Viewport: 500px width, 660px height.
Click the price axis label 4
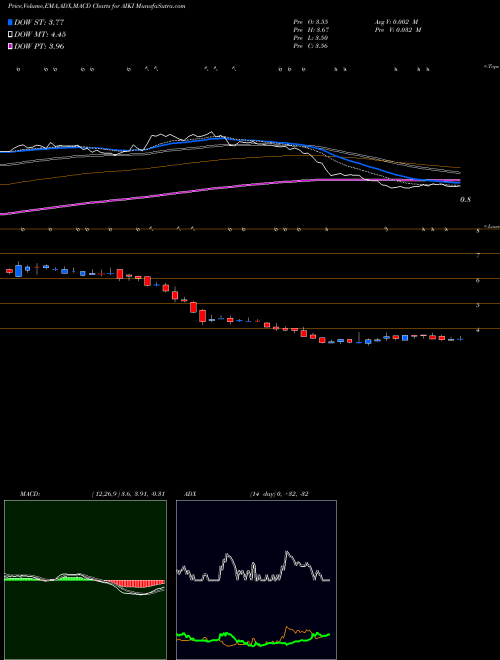[478, 330]
